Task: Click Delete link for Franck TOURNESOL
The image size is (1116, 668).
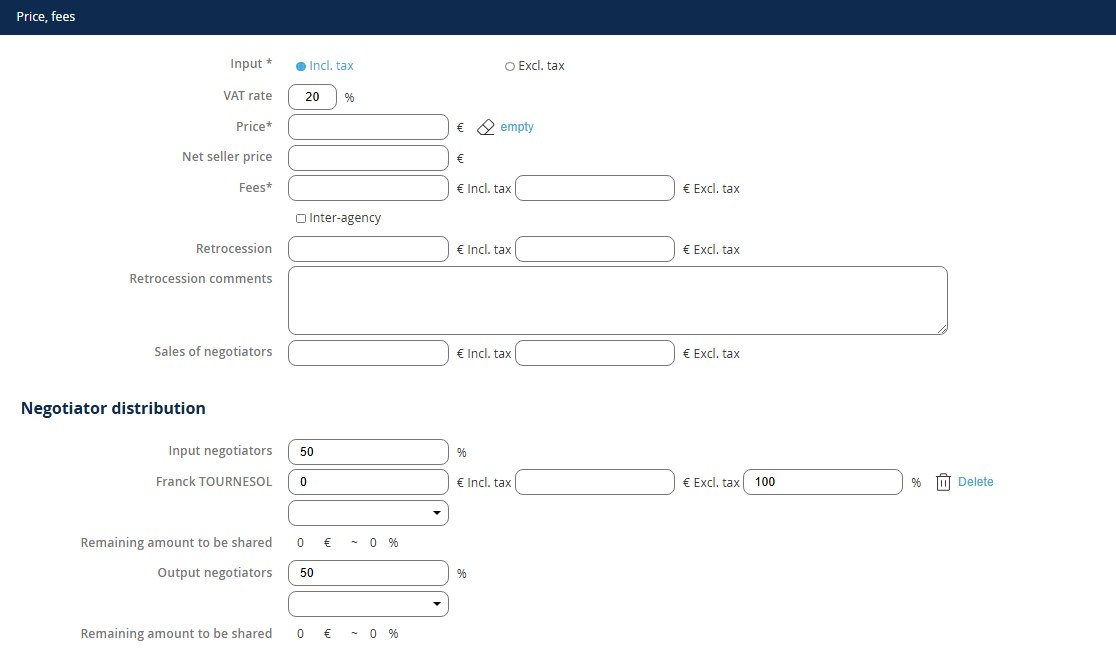Action: coord(975,482)
